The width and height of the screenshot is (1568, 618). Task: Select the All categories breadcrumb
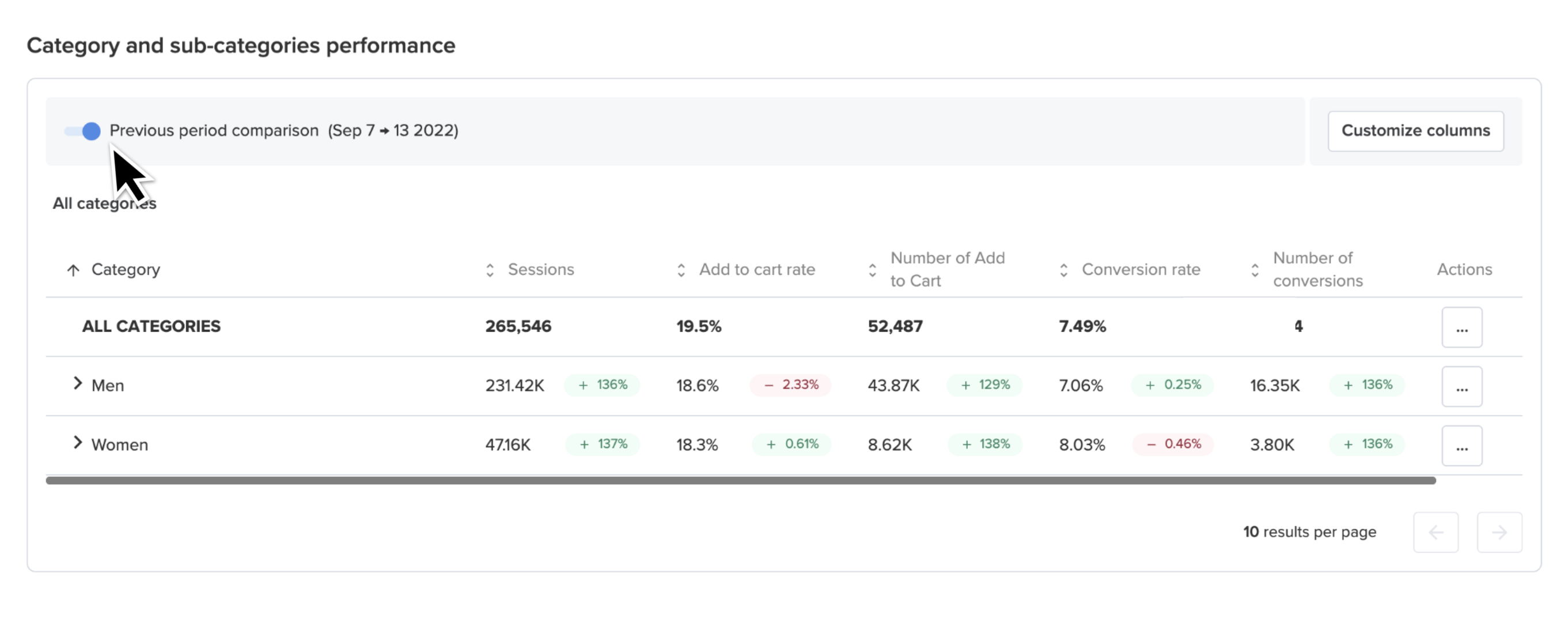coord(104,204)
